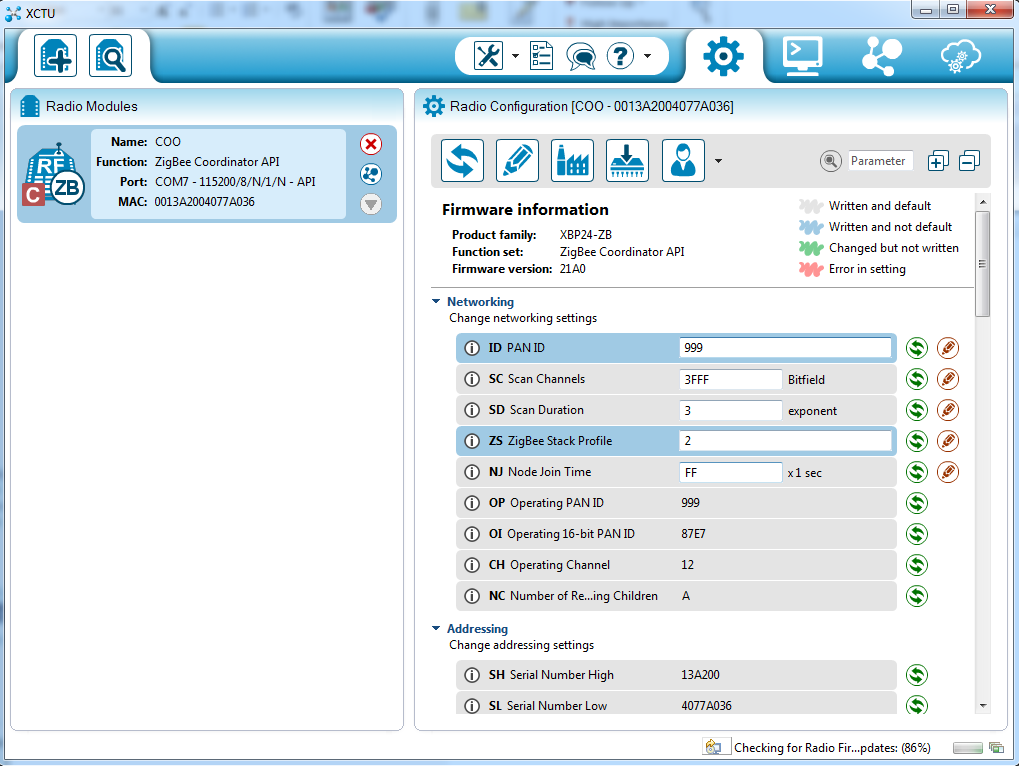Switch to Network working mode
1019x769 pixels.
881,55
